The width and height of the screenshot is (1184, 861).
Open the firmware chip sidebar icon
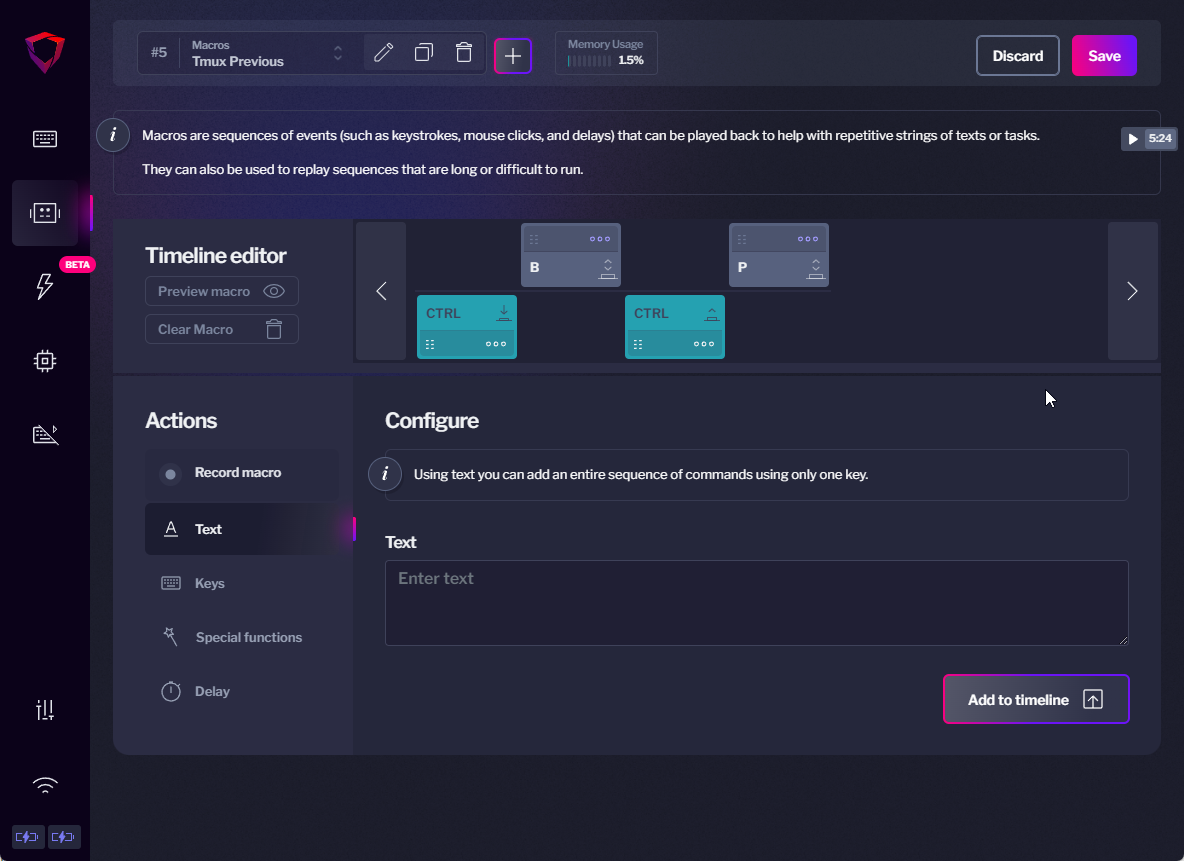[x=45, y=361]
